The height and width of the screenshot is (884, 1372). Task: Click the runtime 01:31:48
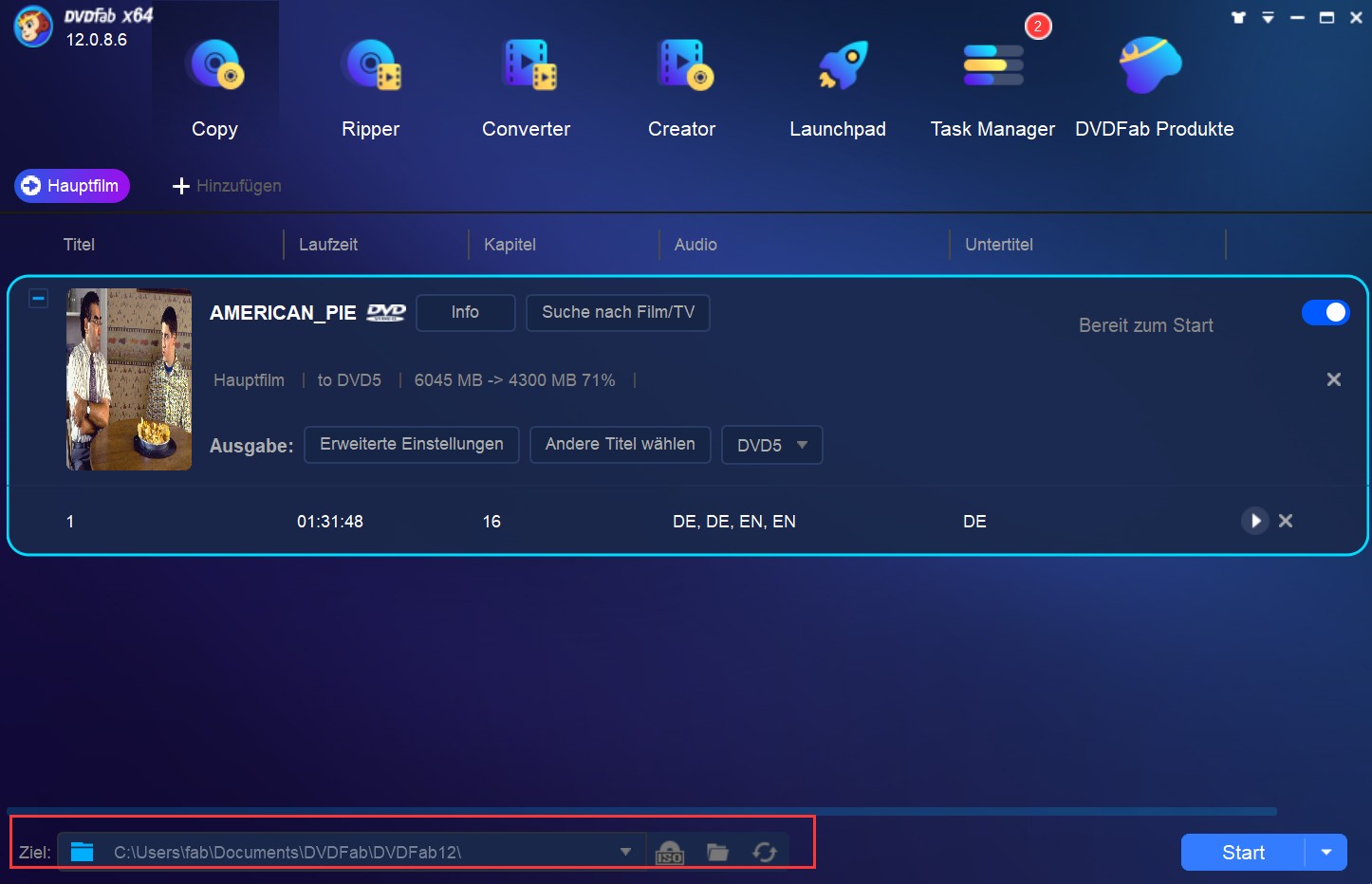330,522
